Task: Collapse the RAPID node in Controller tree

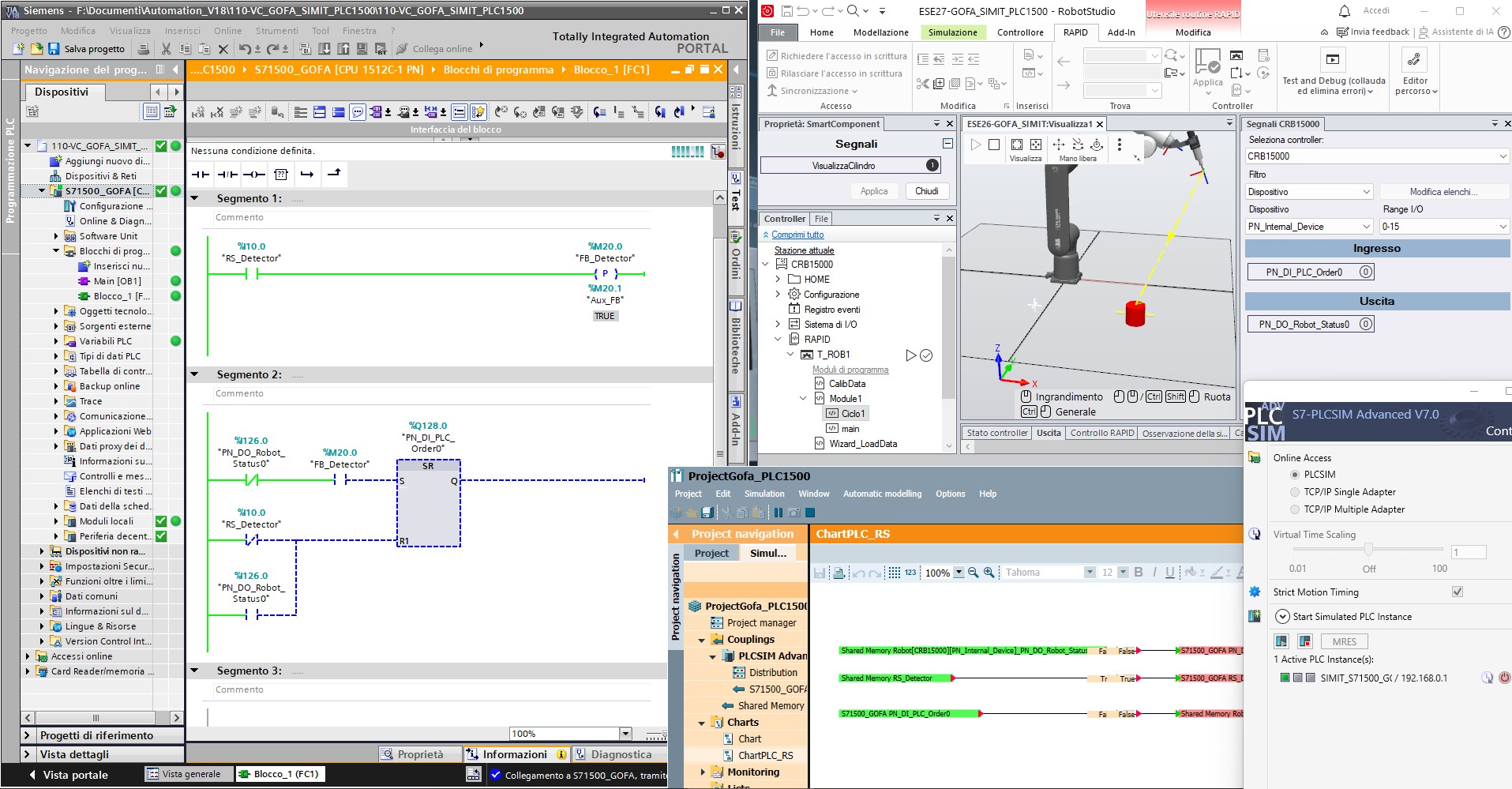Action: click(778, 340)
